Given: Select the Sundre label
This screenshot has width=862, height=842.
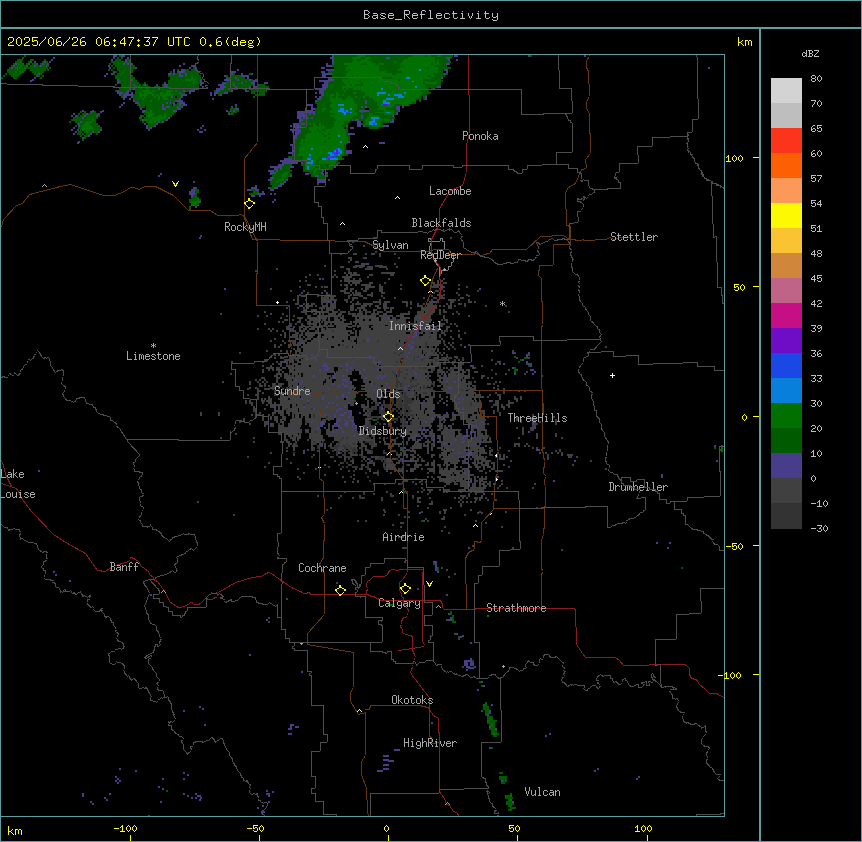Looking at the screenshot, I should (292, 391).
